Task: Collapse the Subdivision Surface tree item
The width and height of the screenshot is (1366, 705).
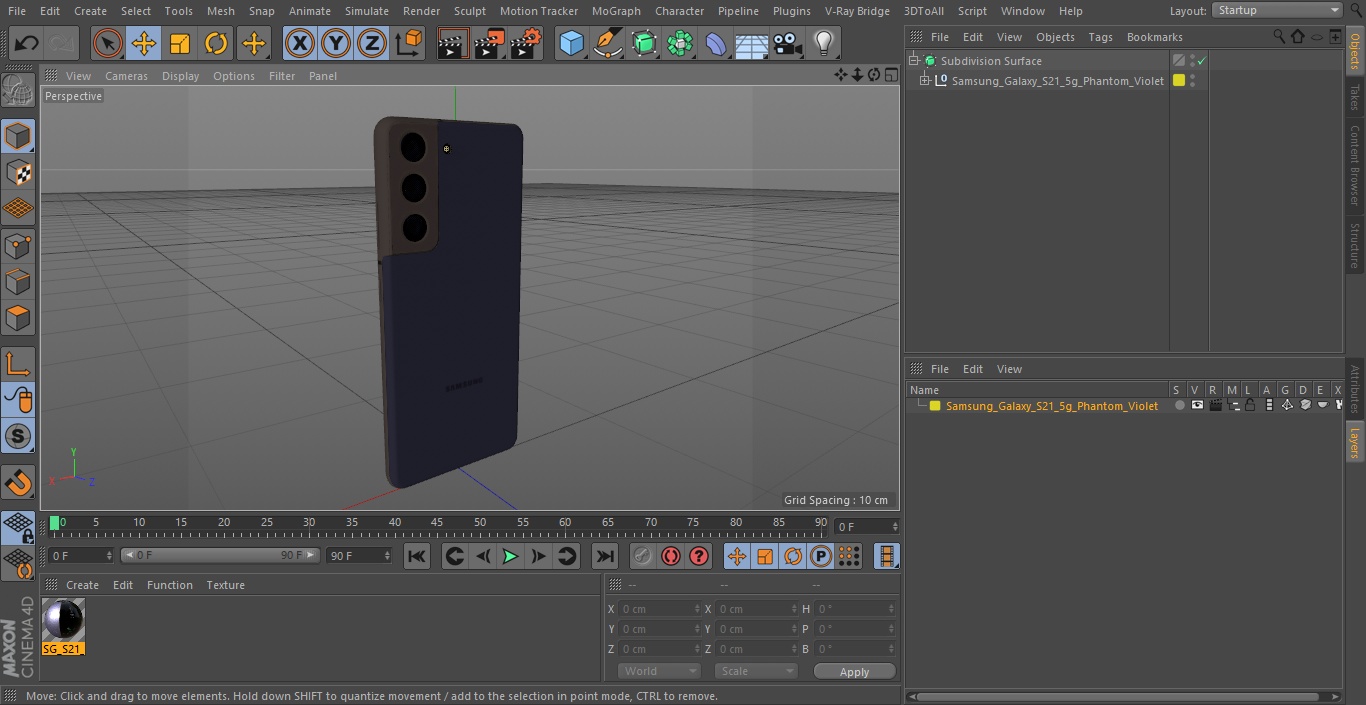Action: click(x=914, y=61)
